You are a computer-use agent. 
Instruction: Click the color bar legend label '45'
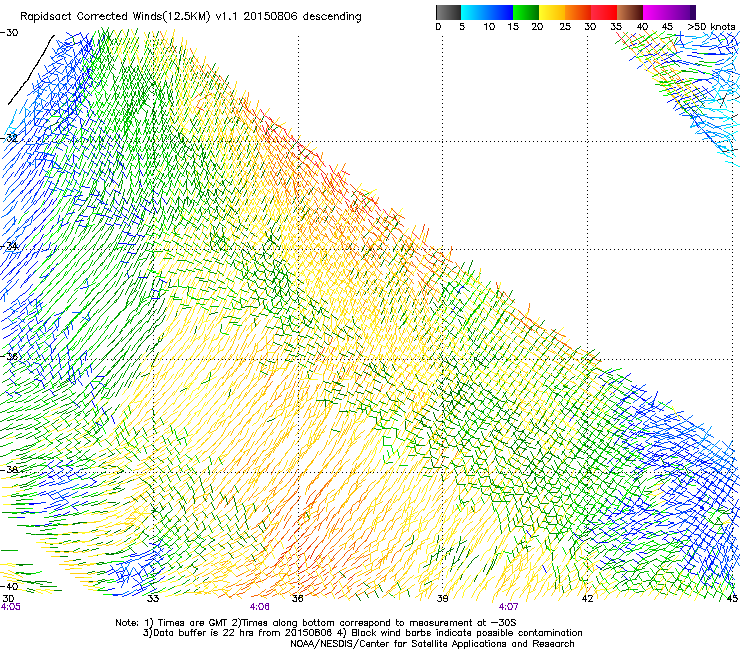tap(667, 27)
